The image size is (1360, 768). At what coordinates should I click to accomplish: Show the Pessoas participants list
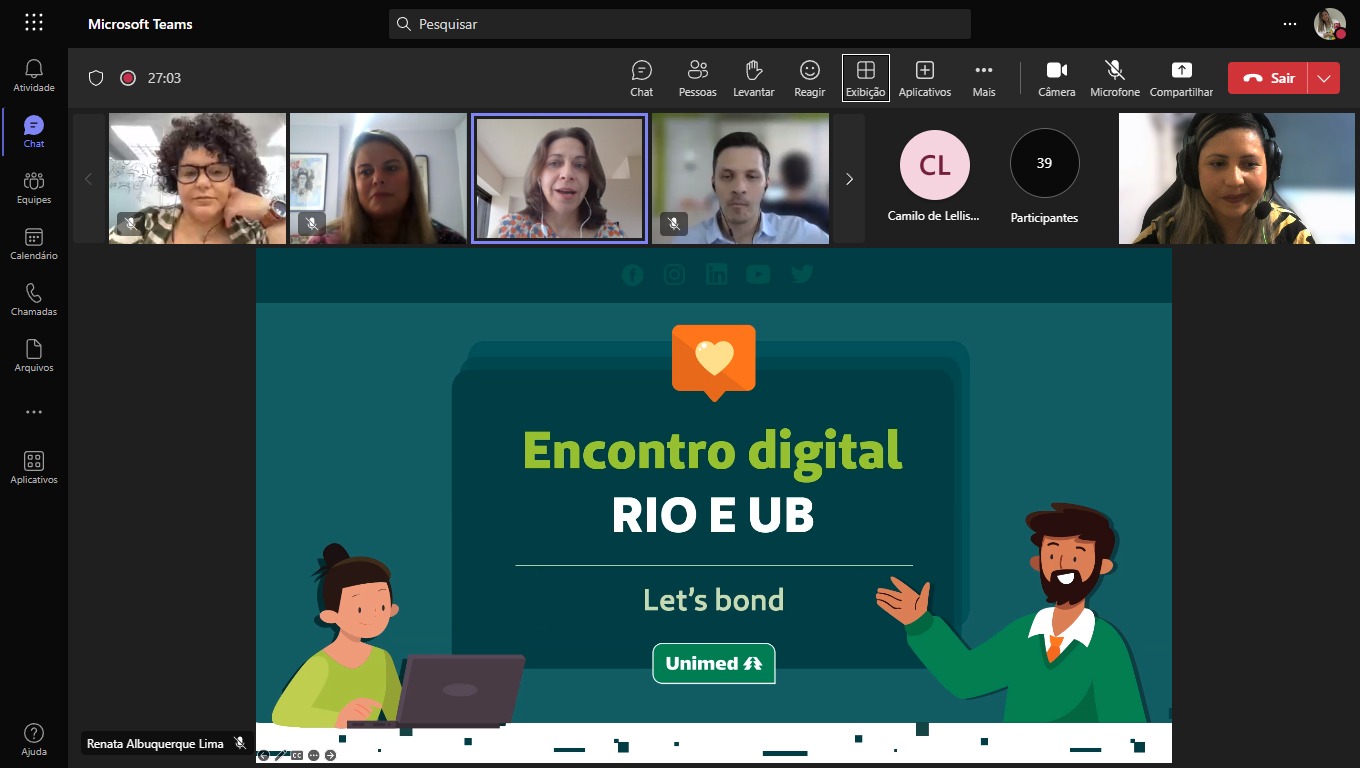click(697, 78)
